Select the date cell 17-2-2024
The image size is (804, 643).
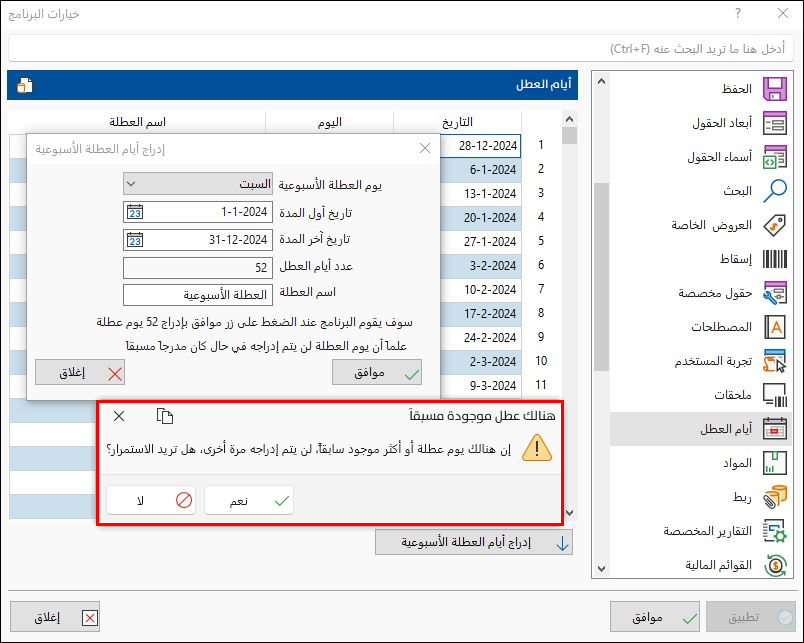coord(480,314)
